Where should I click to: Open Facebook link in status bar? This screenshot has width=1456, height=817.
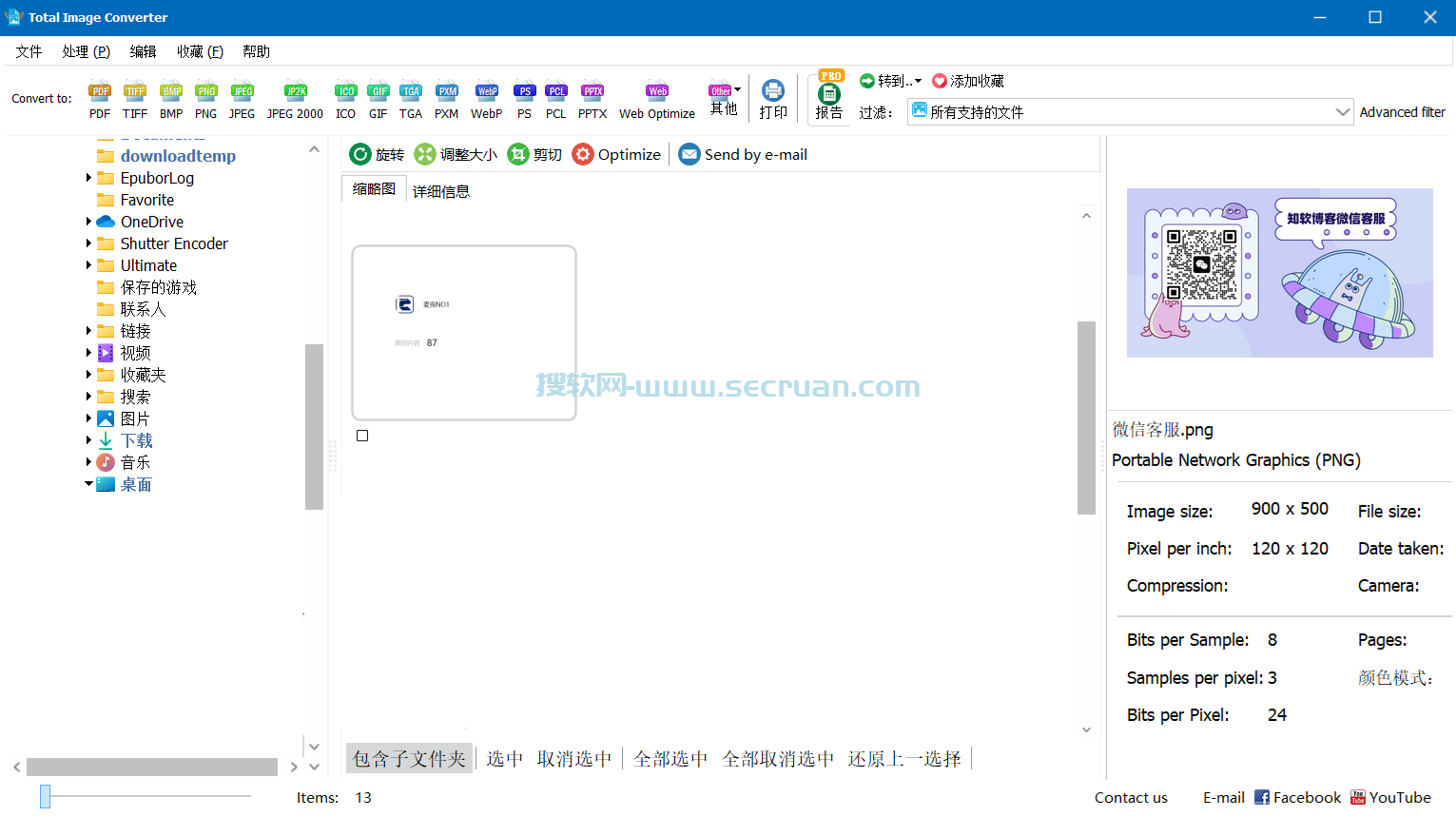click(x=1297, y=797)
